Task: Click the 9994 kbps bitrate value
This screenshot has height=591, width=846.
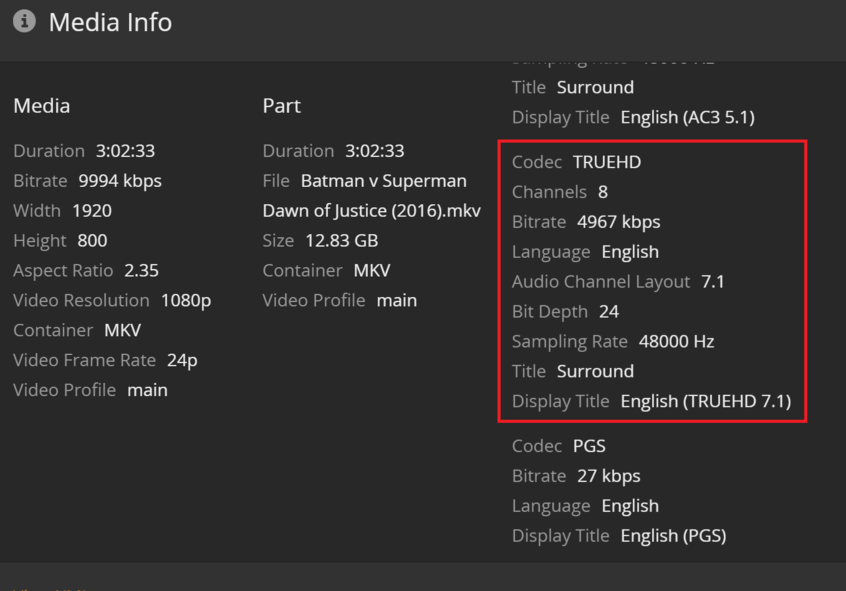Action: tap(120, 181)
